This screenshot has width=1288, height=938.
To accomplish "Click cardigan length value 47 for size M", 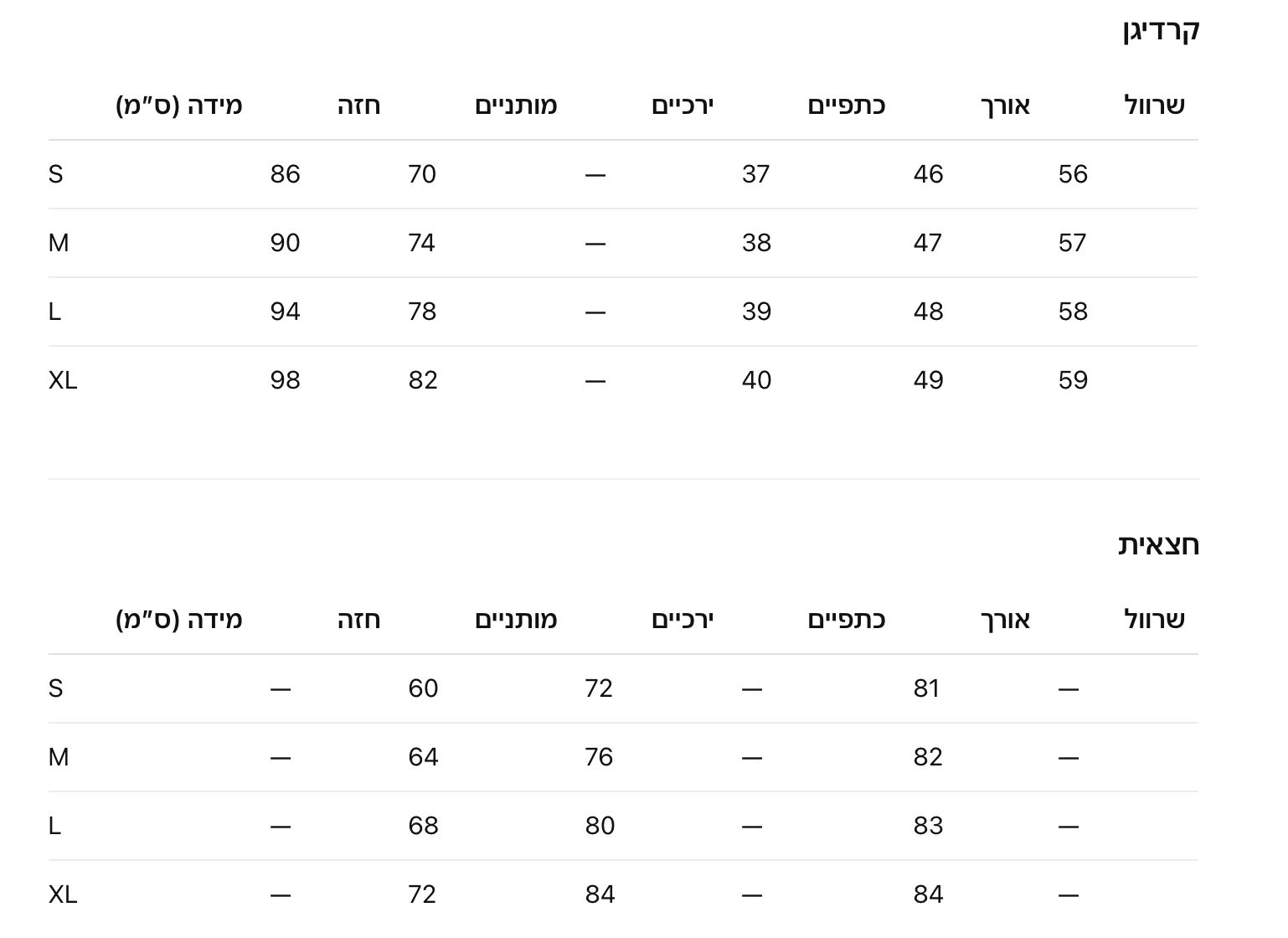I will (x=928, y=243).
